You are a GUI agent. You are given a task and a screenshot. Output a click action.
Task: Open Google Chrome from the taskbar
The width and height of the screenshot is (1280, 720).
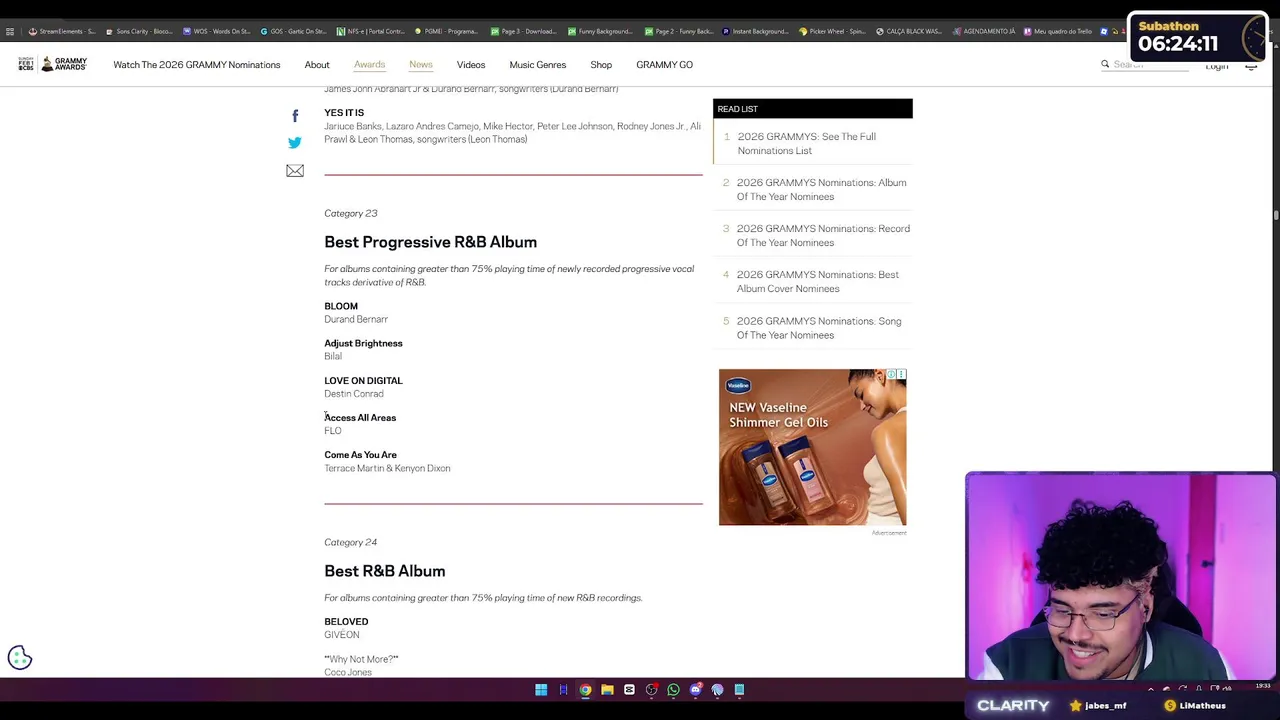point(585,689)
